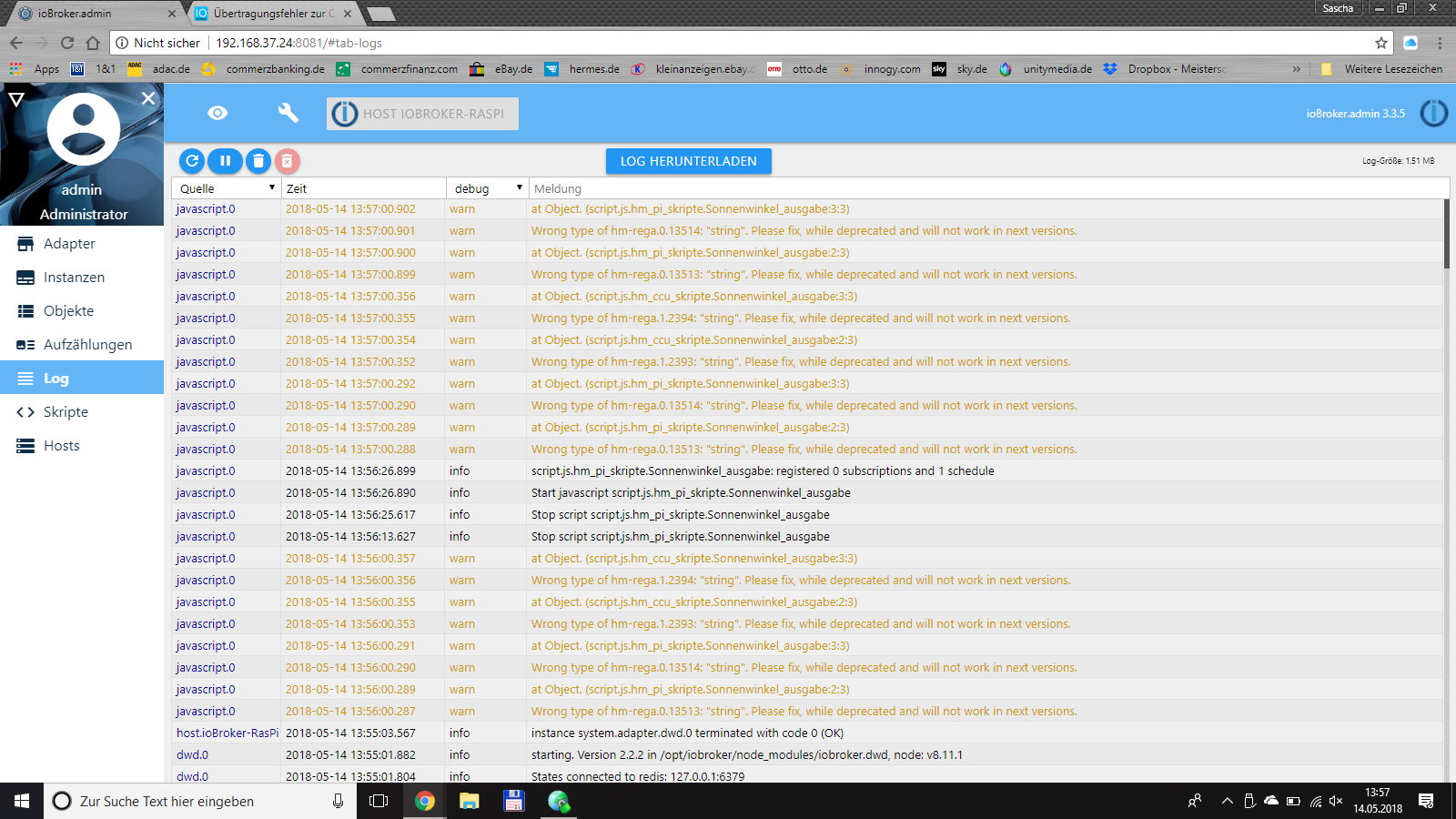Open the Hosts page

82,446
